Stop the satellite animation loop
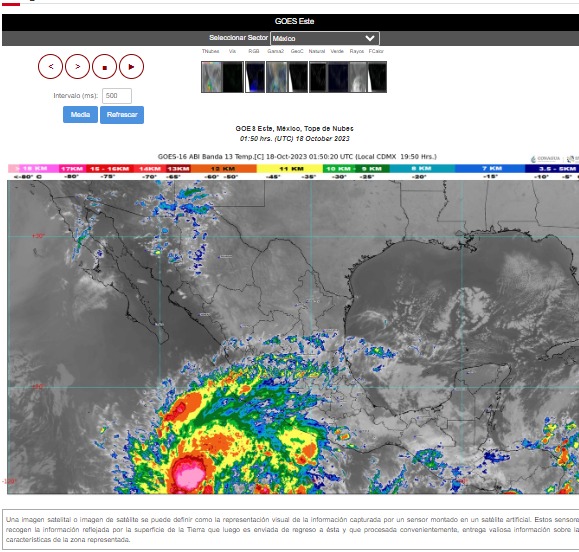 tap(105, 67)
